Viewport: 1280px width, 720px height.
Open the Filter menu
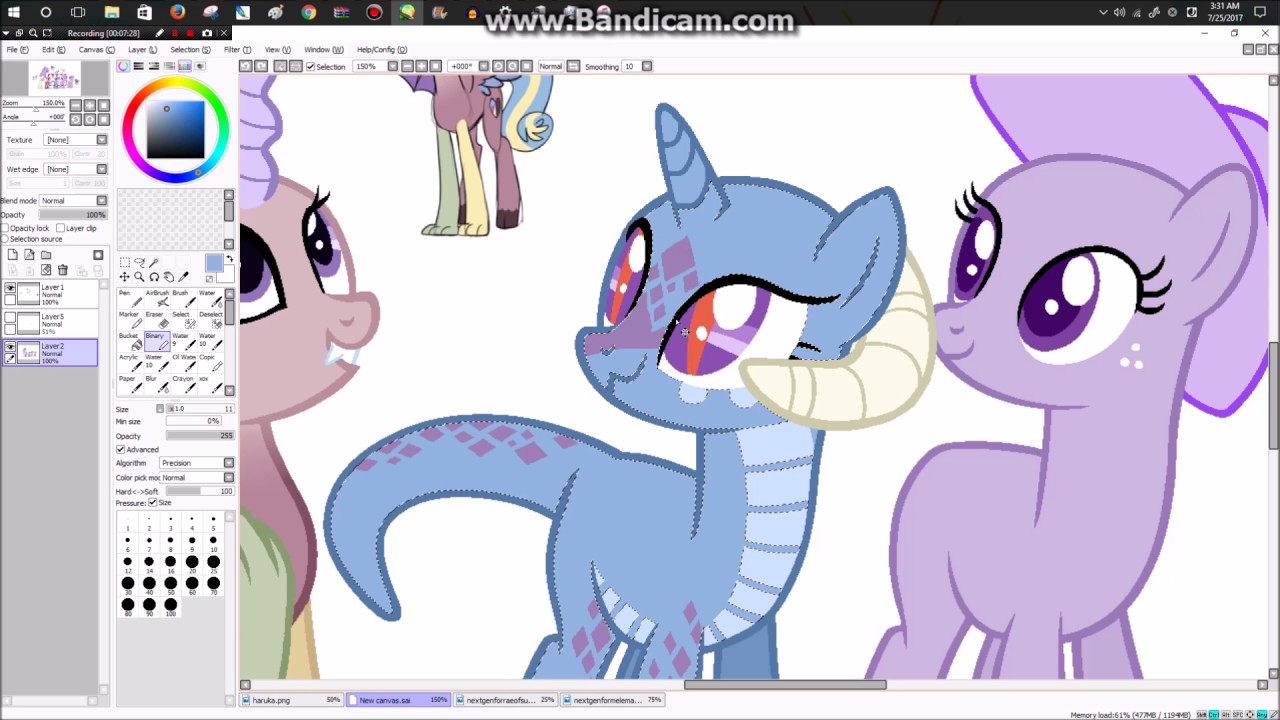coord(237,49)
